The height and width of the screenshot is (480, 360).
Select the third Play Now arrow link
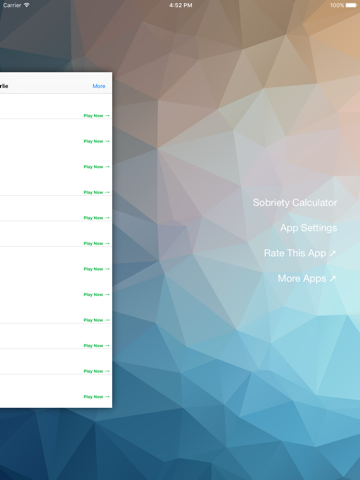click(96, 167)
